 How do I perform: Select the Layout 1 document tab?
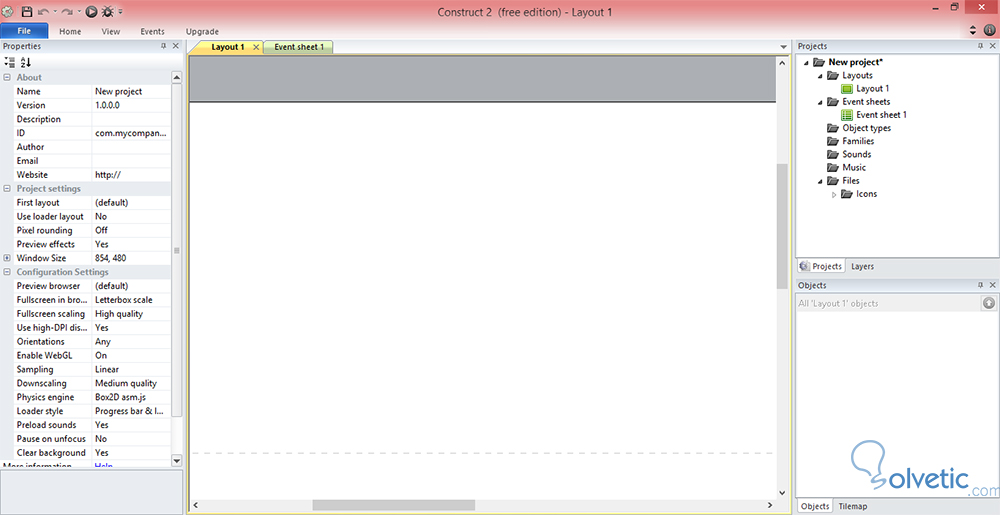(x=228, y=47)
